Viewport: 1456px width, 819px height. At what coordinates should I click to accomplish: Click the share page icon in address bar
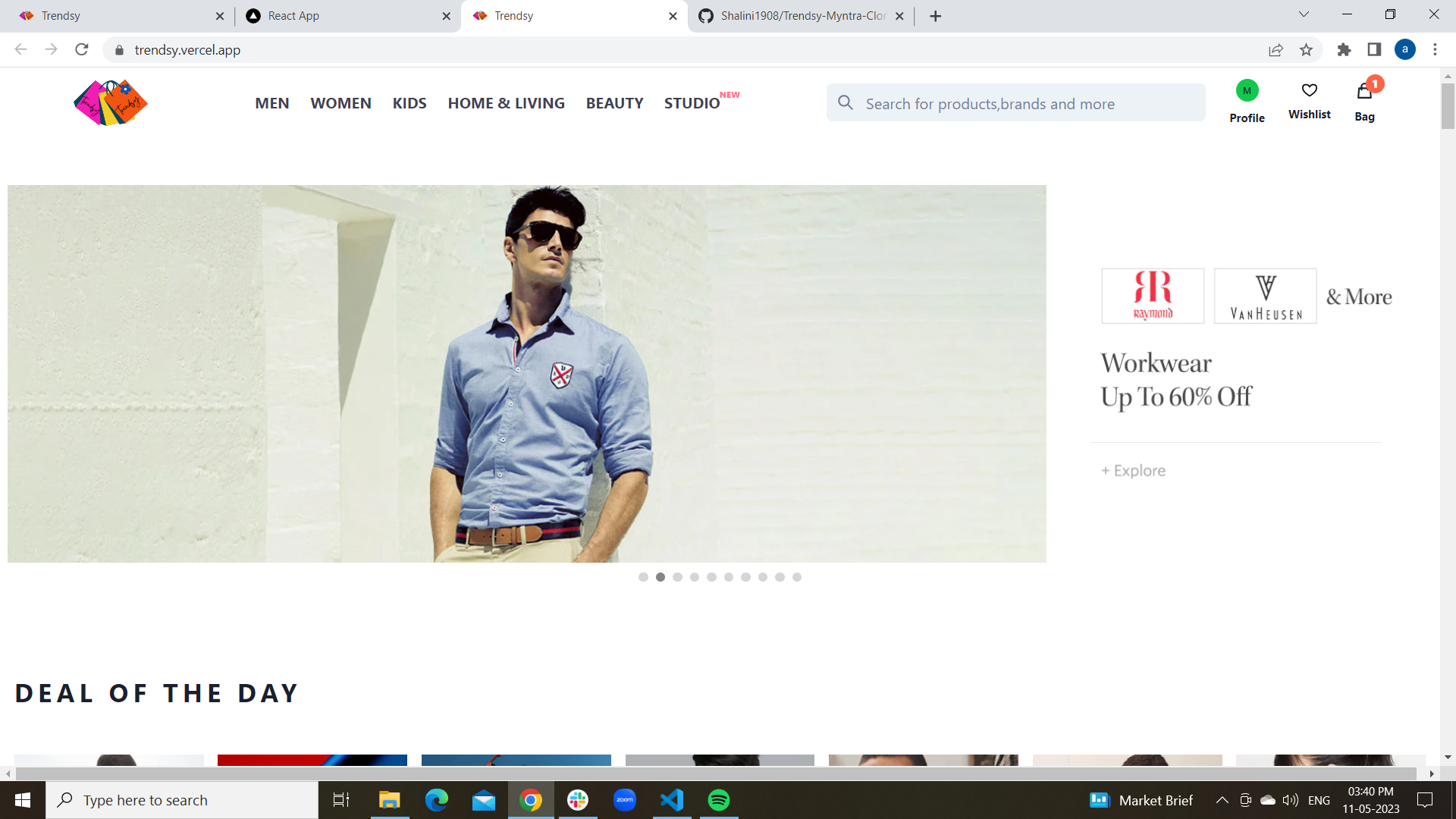pos(1276,50)
